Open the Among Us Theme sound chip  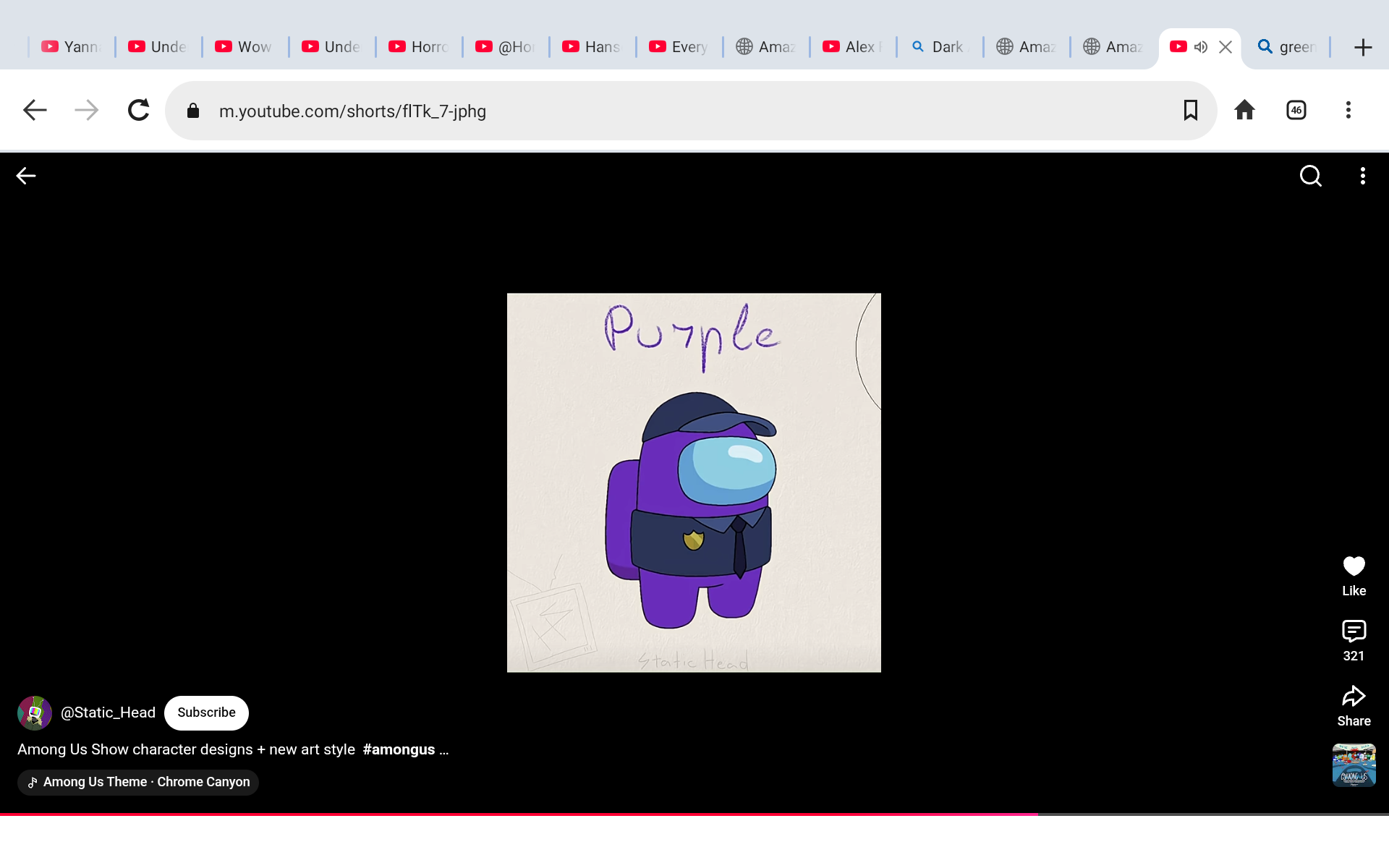[x=138, y=782]
